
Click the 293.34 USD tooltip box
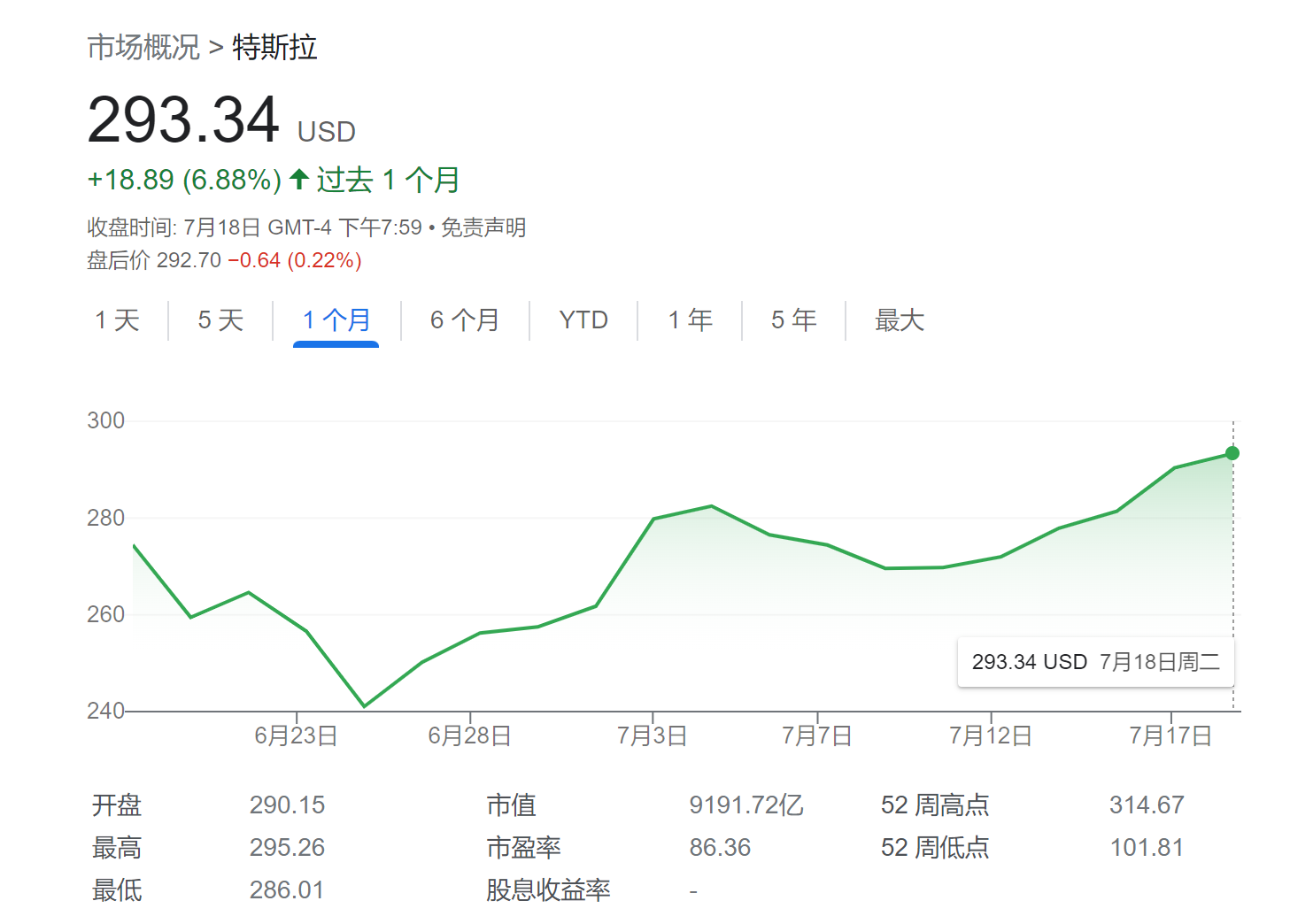[x=1094, y=661]
